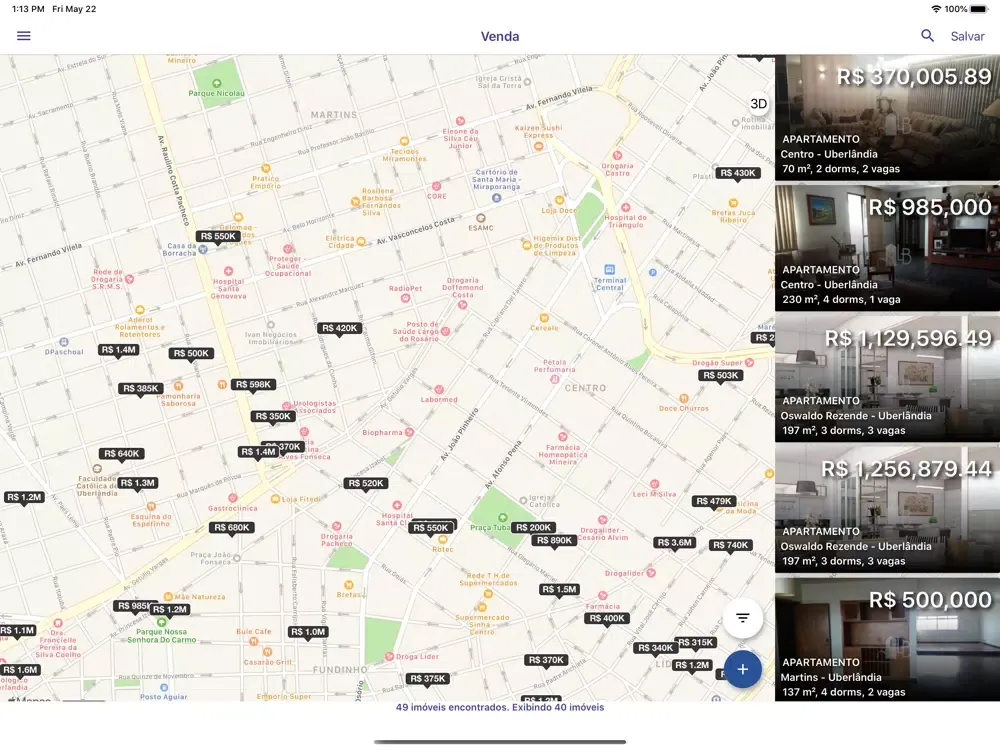Image resolution: width=1000 pixels, height=750 pixels.
Task: Select the R$ 420K map price marker
Action: [339, 328]
